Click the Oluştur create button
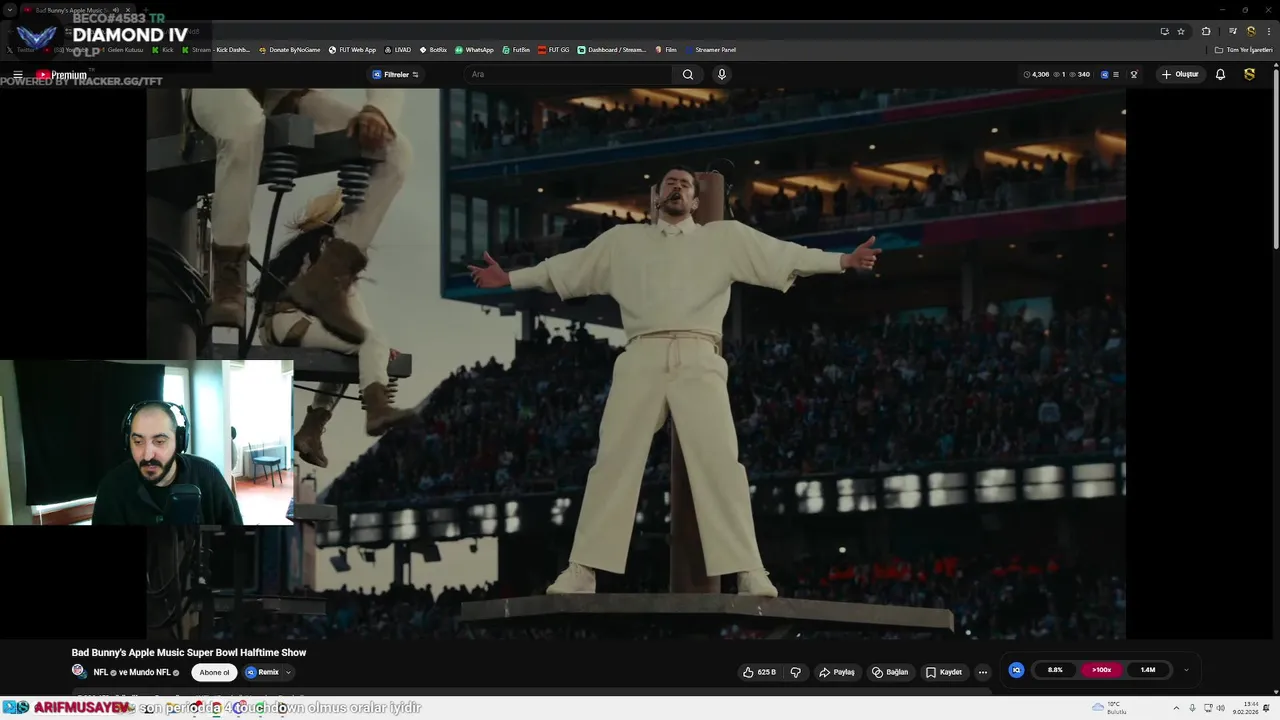Image resolution: width=1280 pixels, height=720 pixels. pos(1180,74)
